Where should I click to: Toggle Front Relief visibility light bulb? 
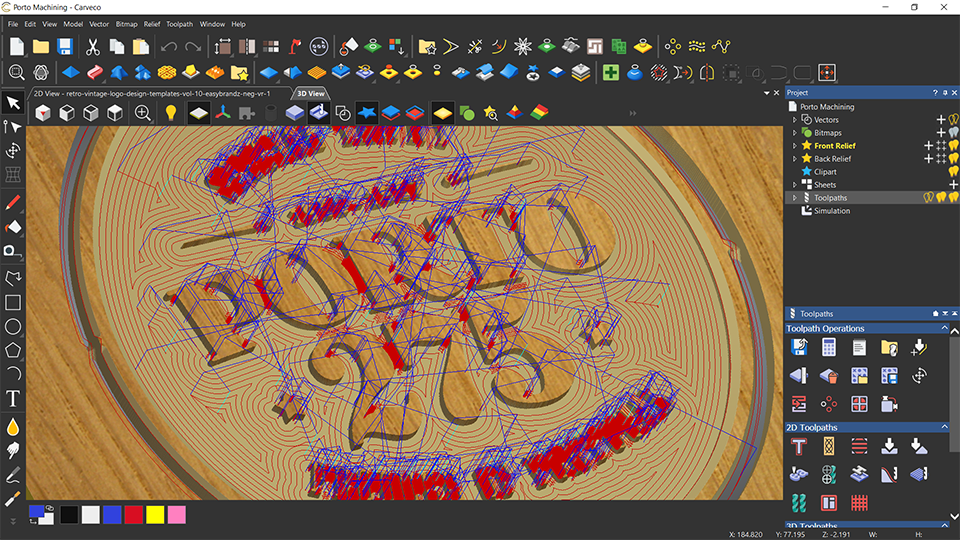pyautogui.click(x=954, y=146)
